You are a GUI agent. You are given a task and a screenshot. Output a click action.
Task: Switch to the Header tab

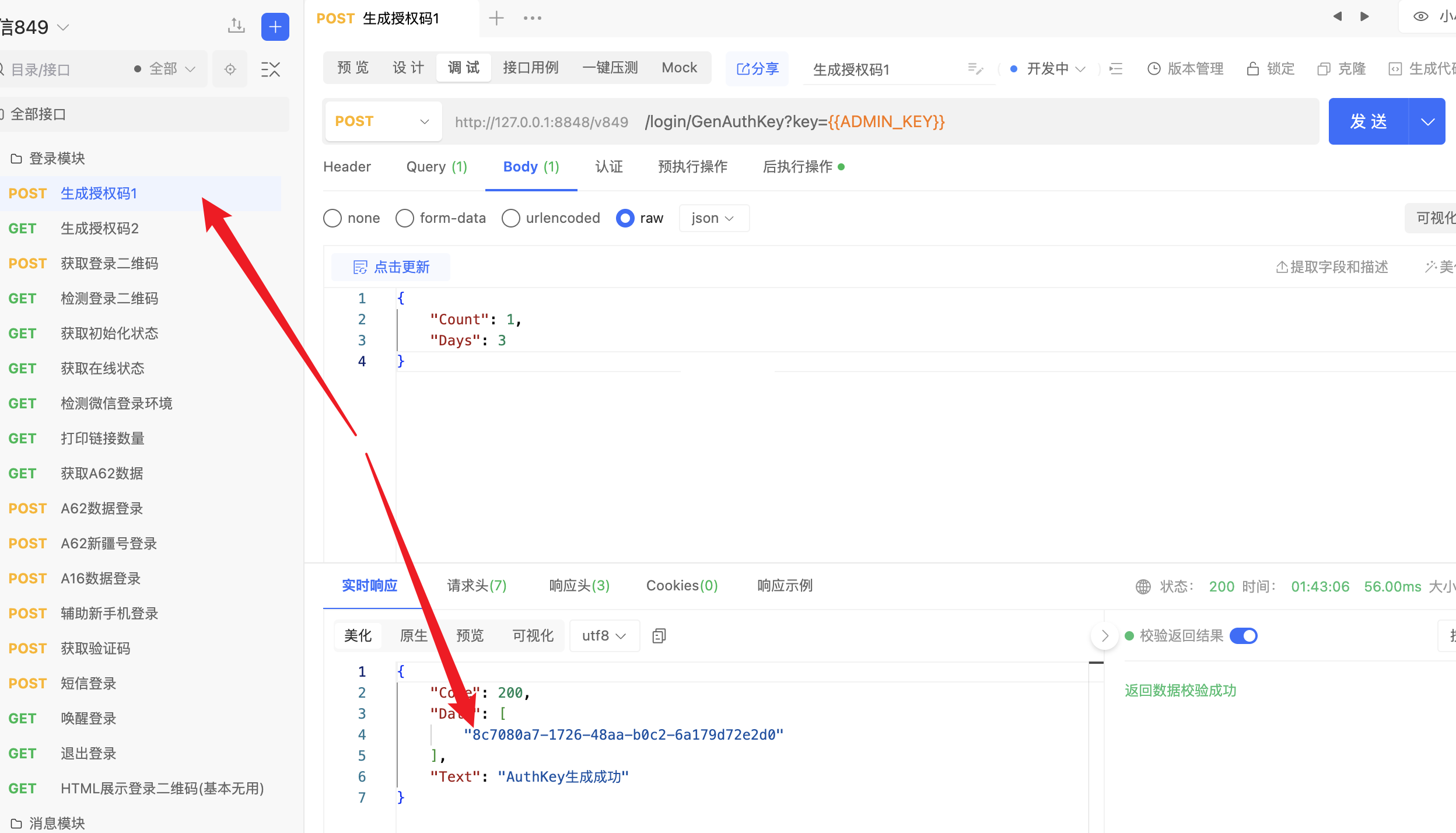(347, 167)
